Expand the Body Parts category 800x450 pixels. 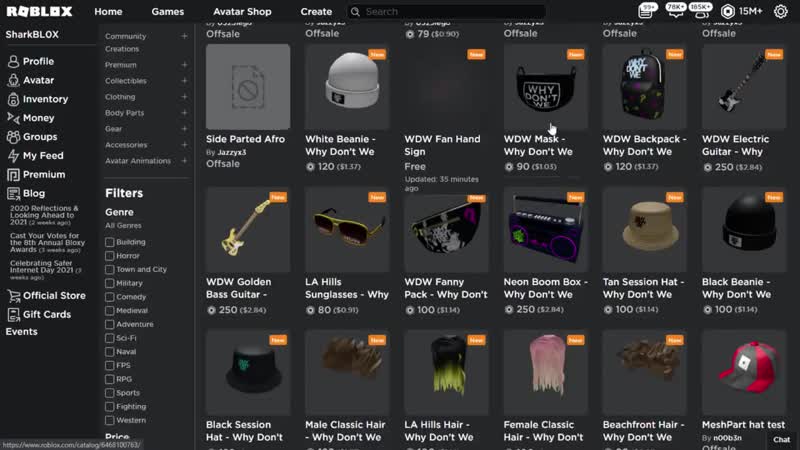[x=184, y=113]
